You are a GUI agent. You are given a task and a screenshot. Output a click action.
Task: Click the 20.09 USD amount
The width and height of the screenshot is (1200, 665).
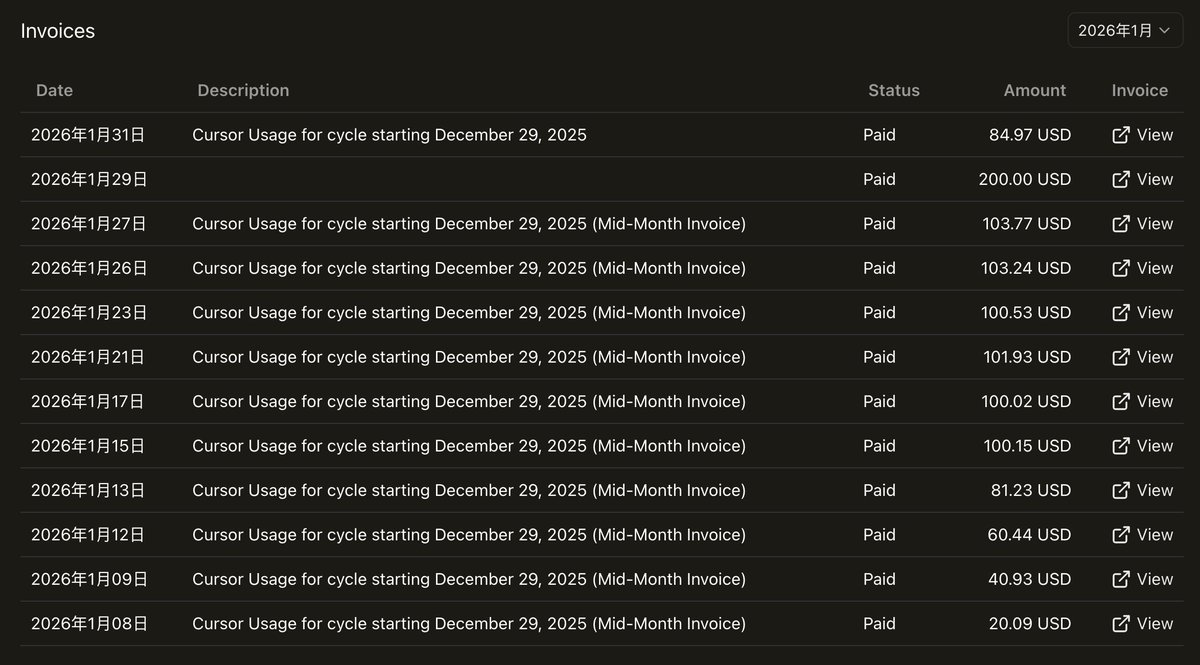[x=1030, y=623]
